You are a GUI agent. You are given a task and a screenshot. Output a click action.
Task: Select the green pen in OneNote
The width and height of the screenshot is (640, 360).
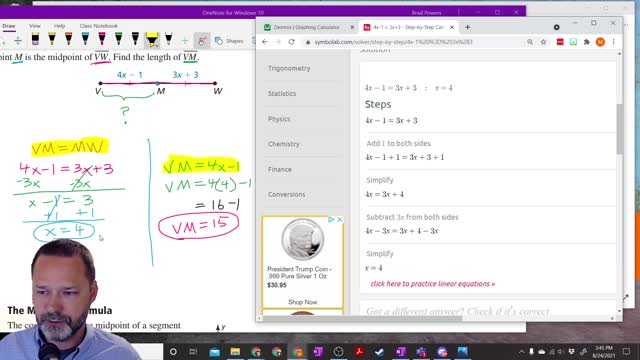(x=119, y=39)
